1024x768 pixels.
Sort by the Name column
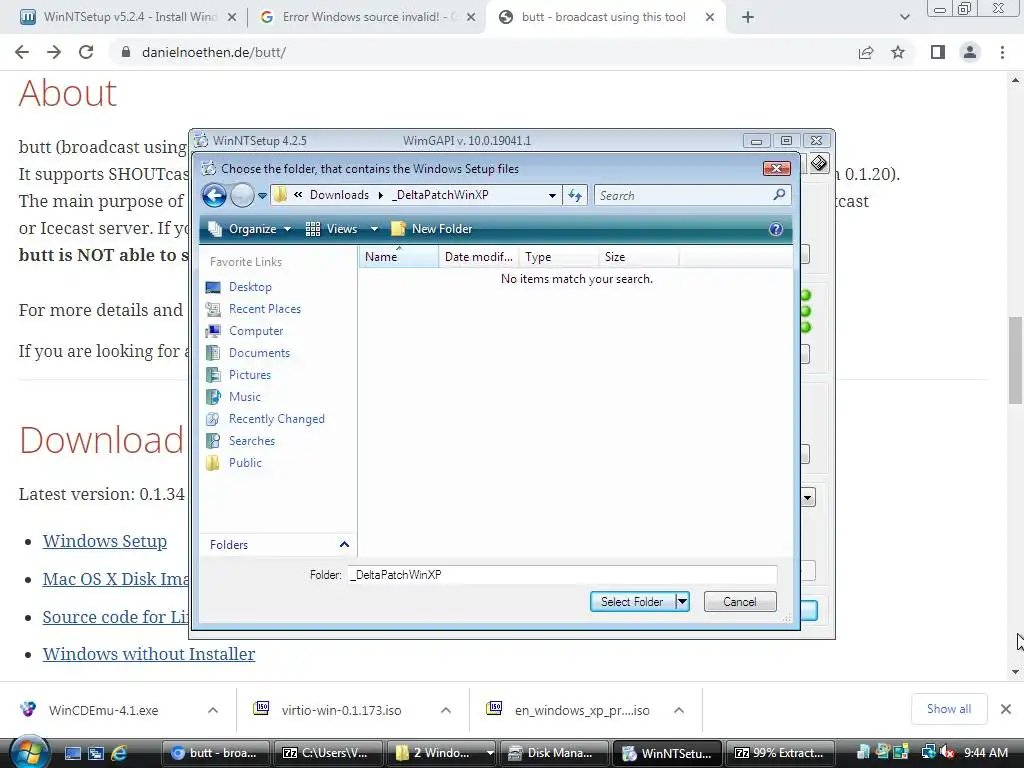tap(398, 257)
